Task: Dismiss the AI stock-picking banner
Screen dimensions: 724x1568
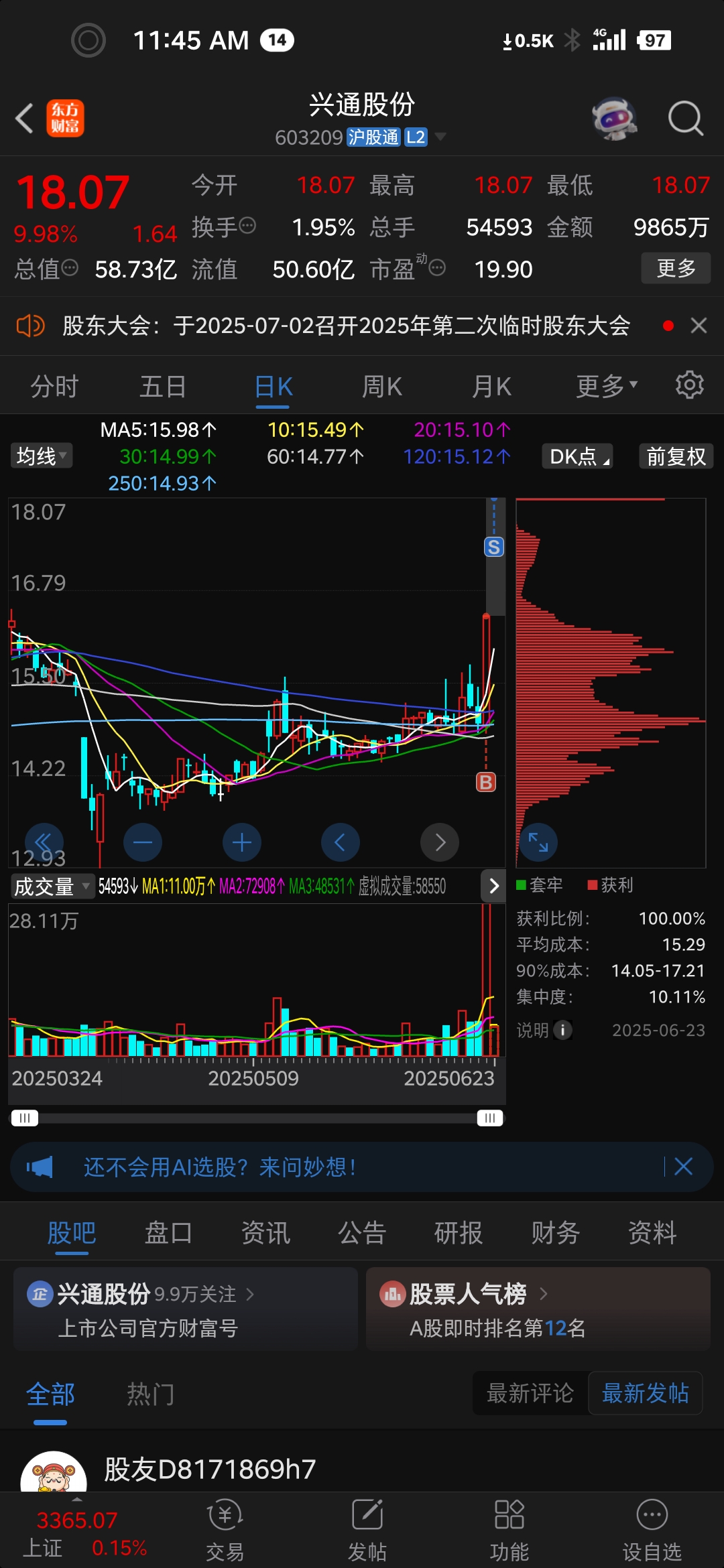Action: tap(684, 1167)
